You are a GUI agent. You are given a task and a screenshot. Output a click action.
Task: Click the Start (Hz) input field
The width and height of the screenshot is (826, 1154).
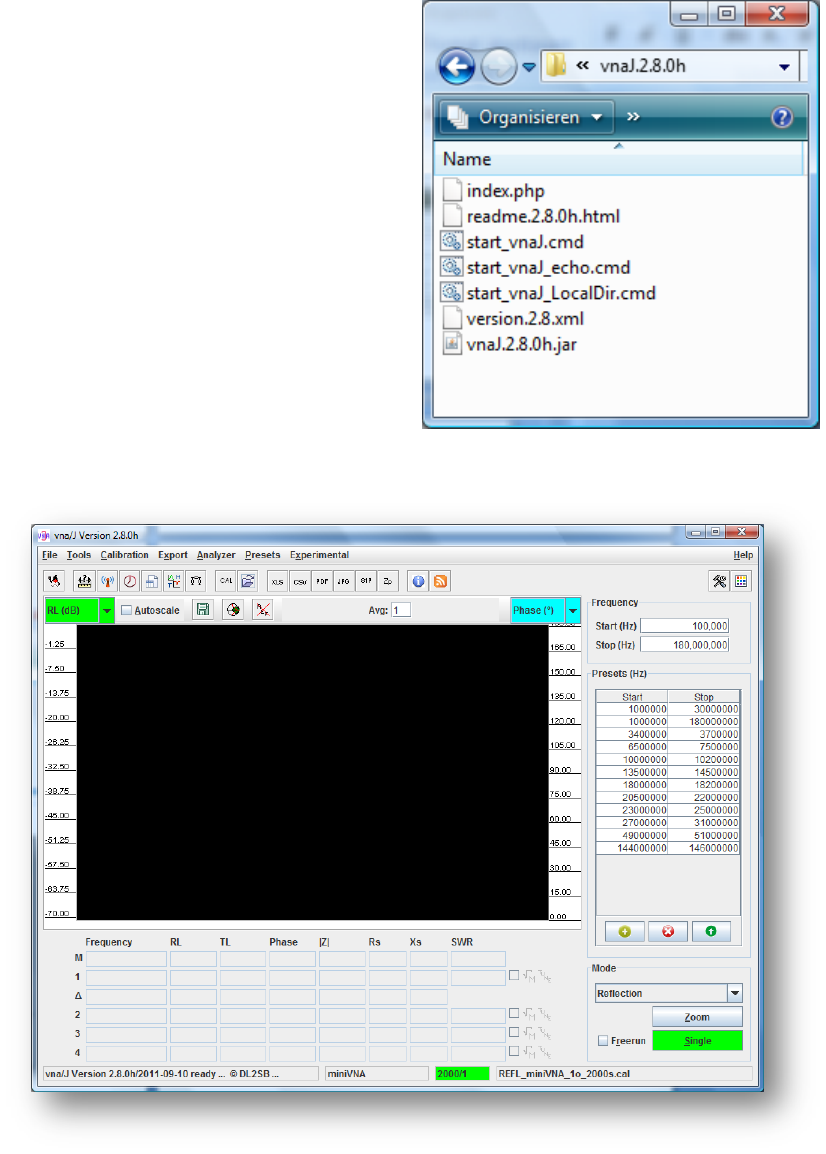(684, 626)
